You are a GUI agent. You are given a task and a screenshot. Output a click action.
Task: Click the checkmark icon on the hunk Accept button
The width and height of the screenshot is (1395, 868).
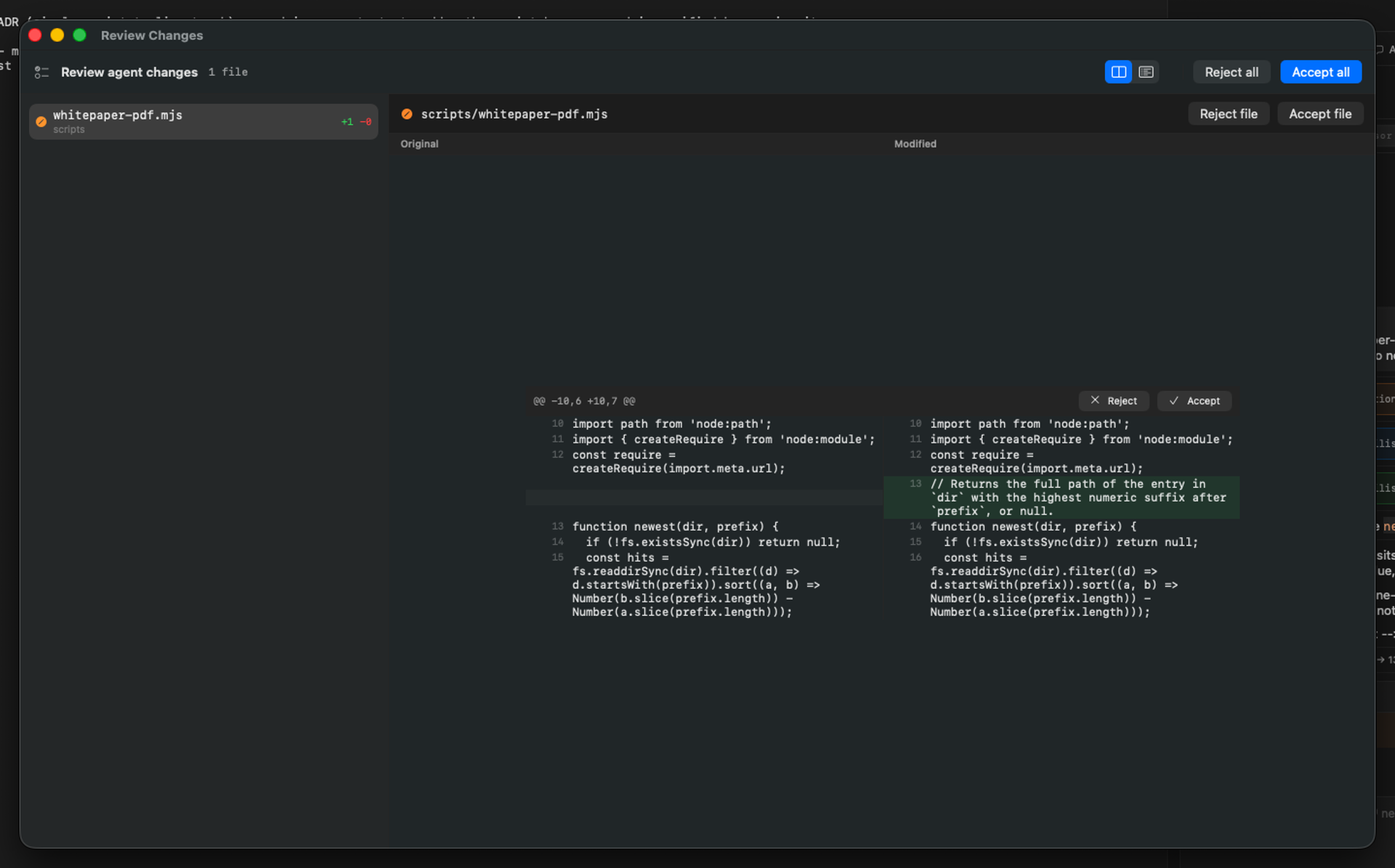(1173, 400)
